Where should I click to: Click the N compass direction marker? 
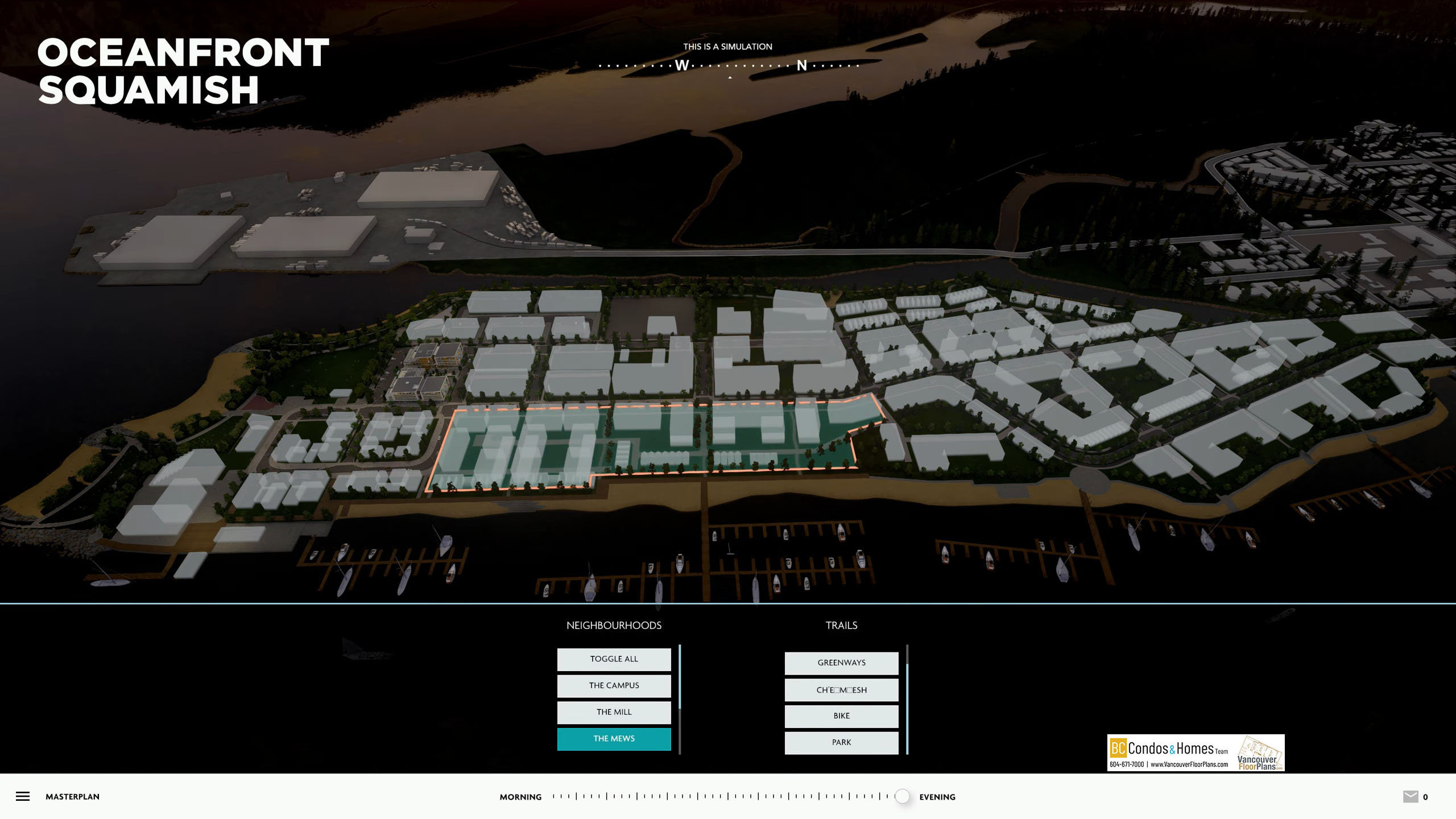click(801, 65)
